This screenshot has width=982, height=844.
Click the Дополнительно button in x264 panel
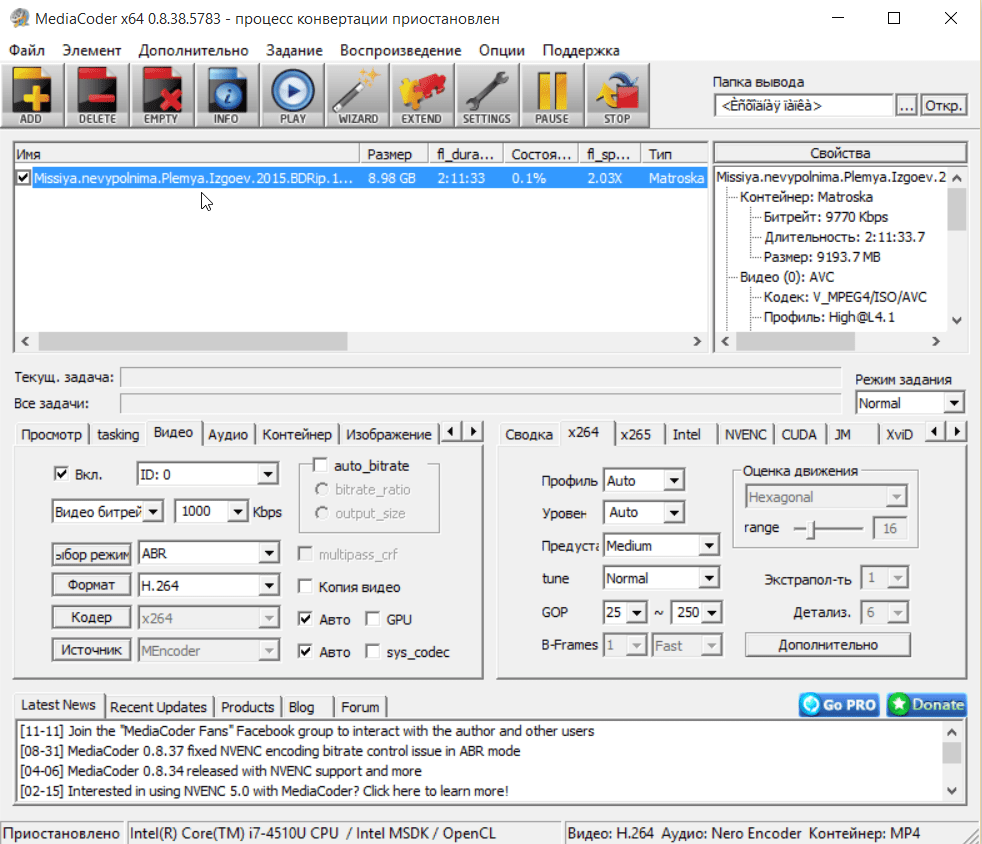point(827,645)
